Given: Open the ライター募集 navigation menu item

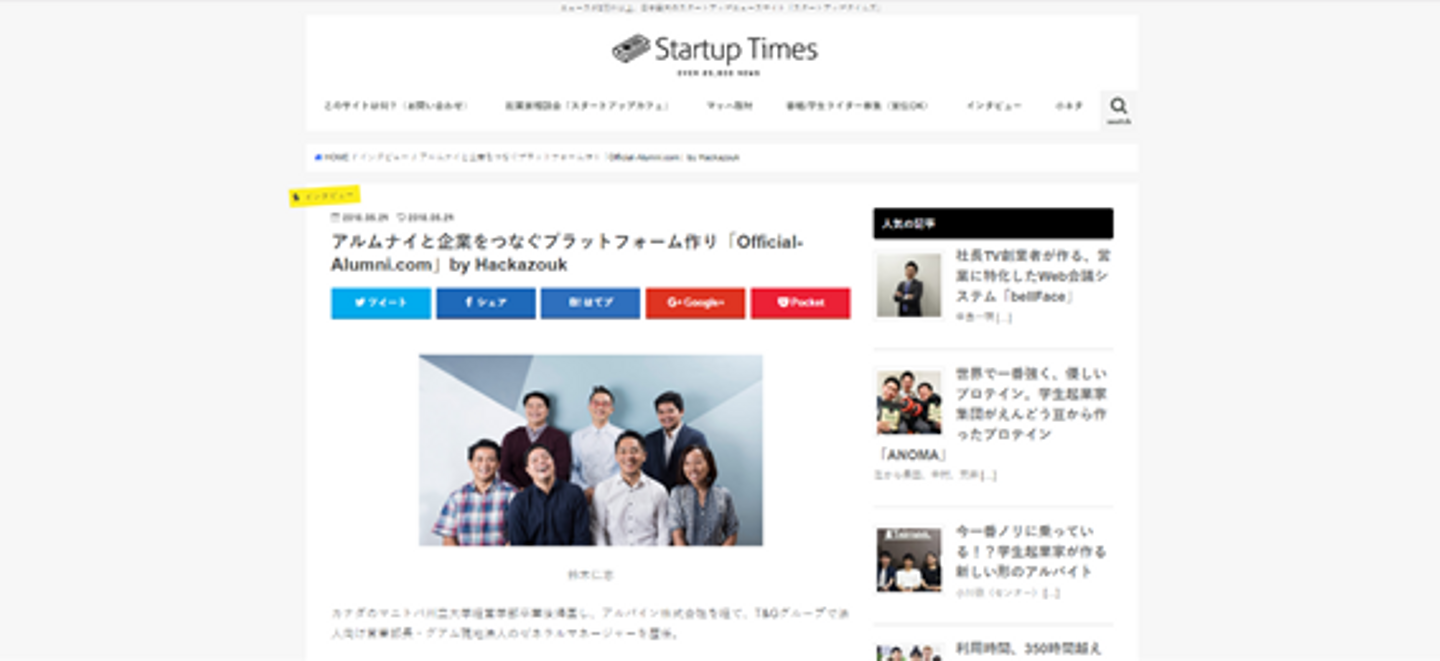Looking at the screenshot, I should pos(857,106).
